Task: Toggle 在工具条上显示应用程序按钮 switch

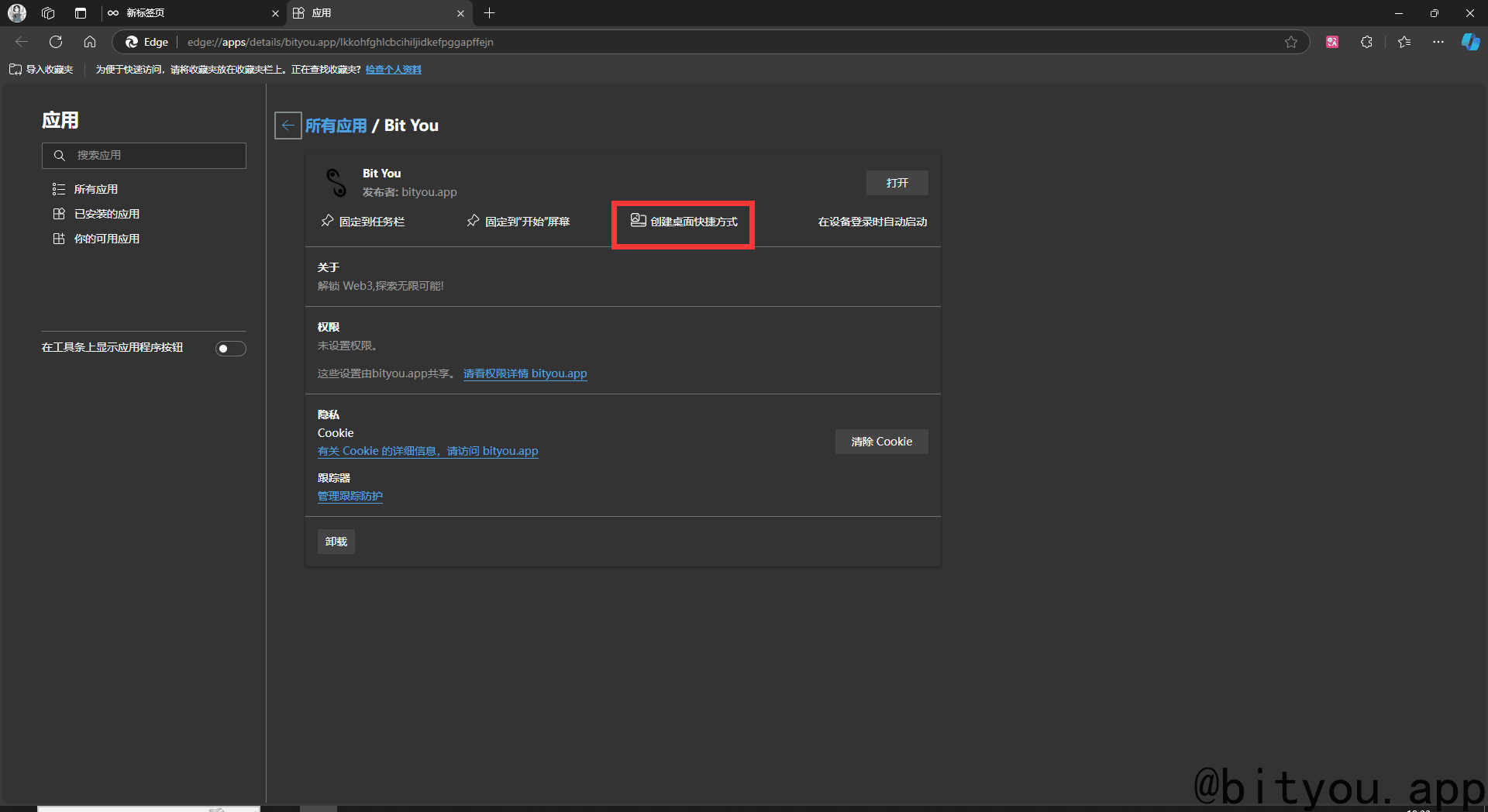Action: (230, 349)
